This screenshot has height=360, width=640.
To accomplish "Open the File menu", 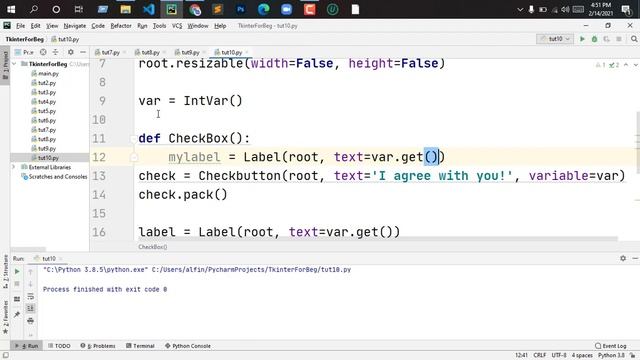I will coord(20,26).
